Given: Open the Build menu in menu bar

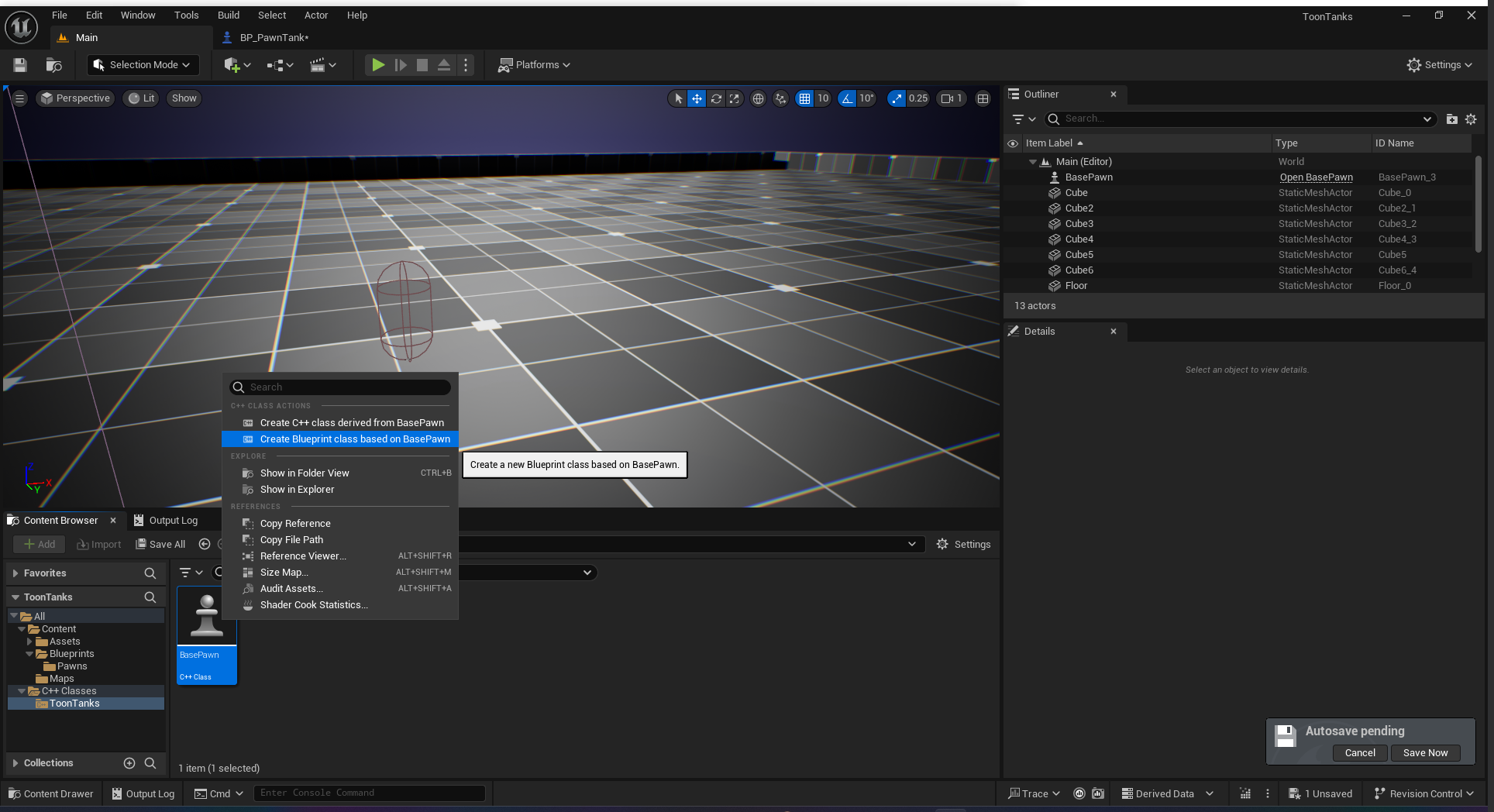Looking at the screenshot, I should coord(228,15).
